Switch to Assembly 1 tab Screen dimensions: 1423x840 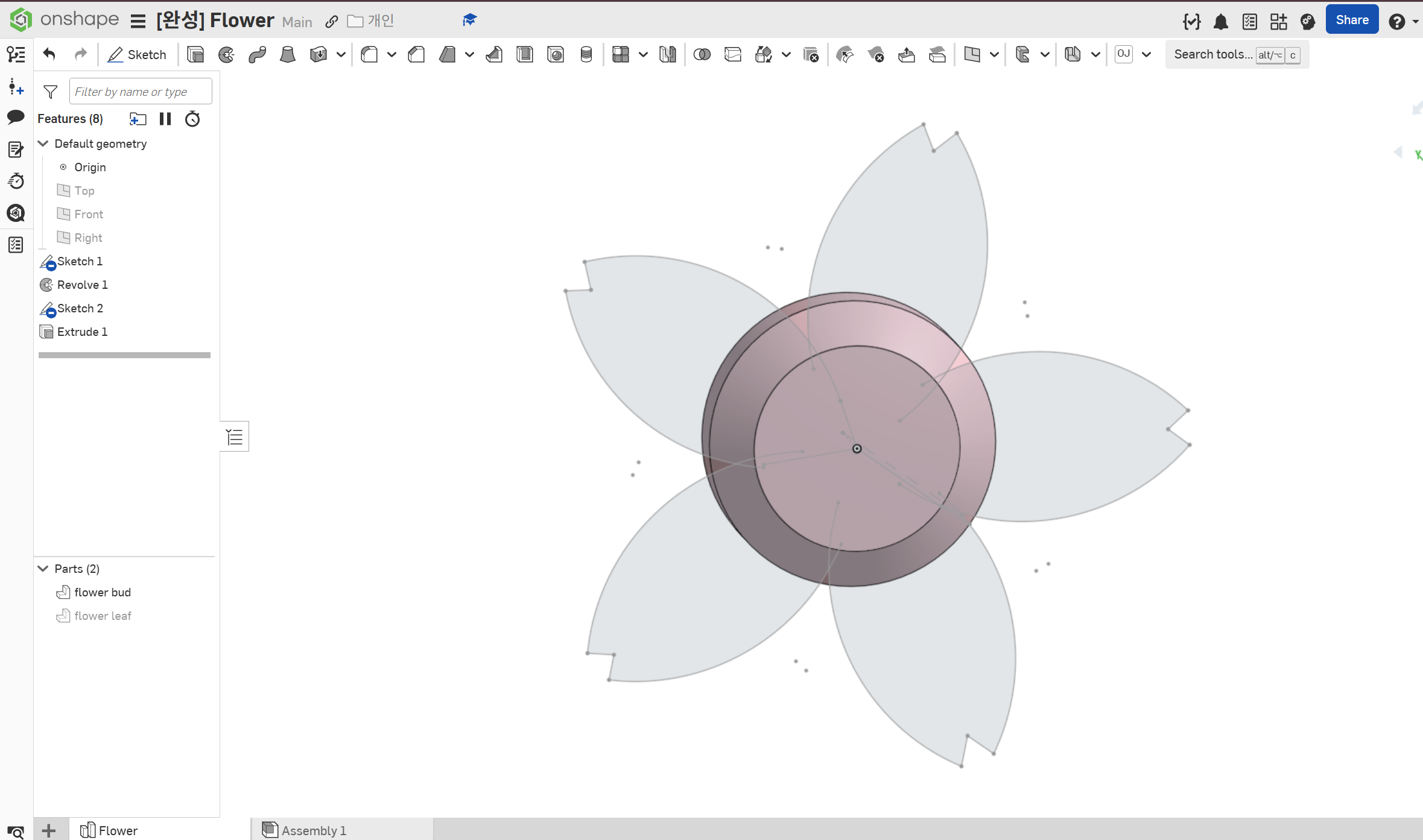(x=314, y=830)
